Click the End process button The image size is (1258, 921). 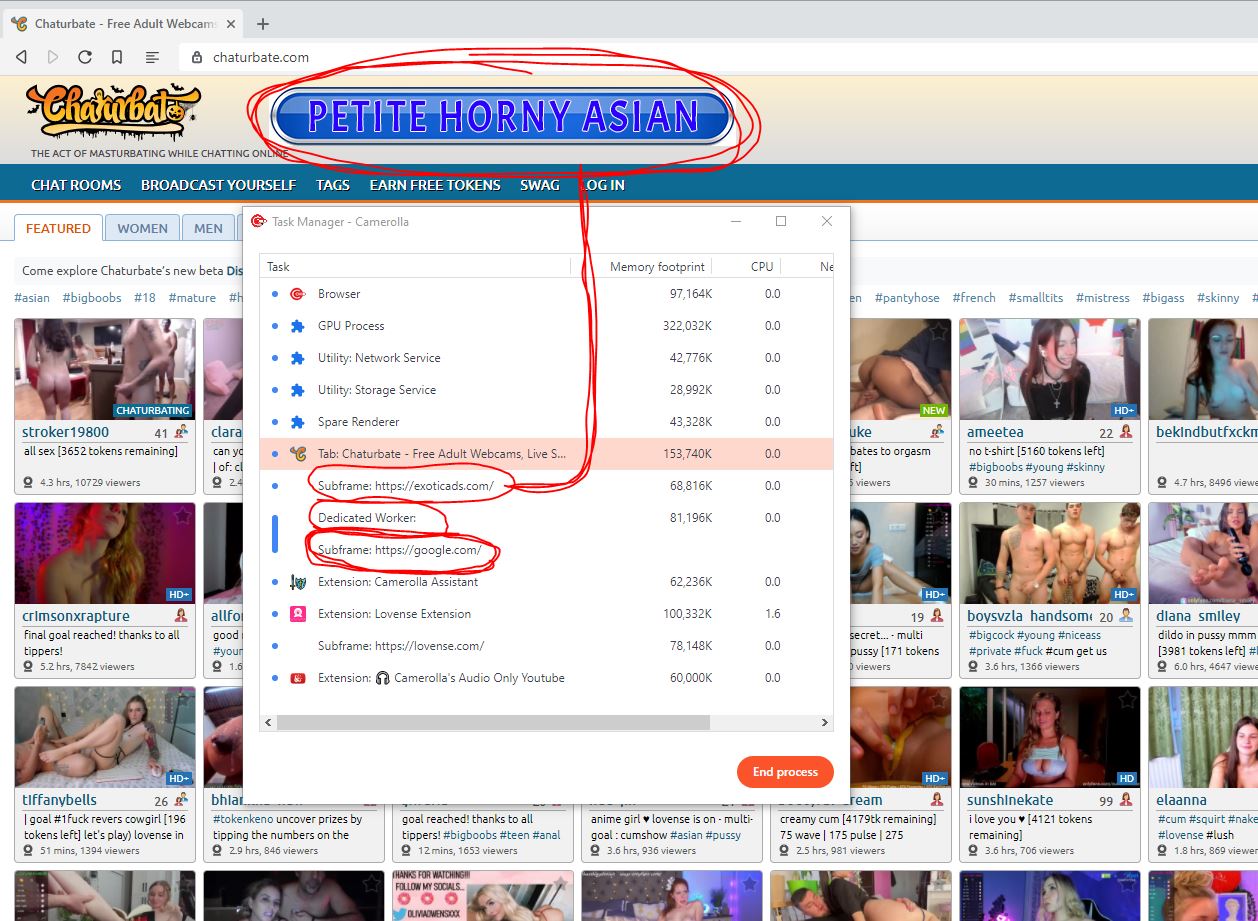[x=785, y=772]
